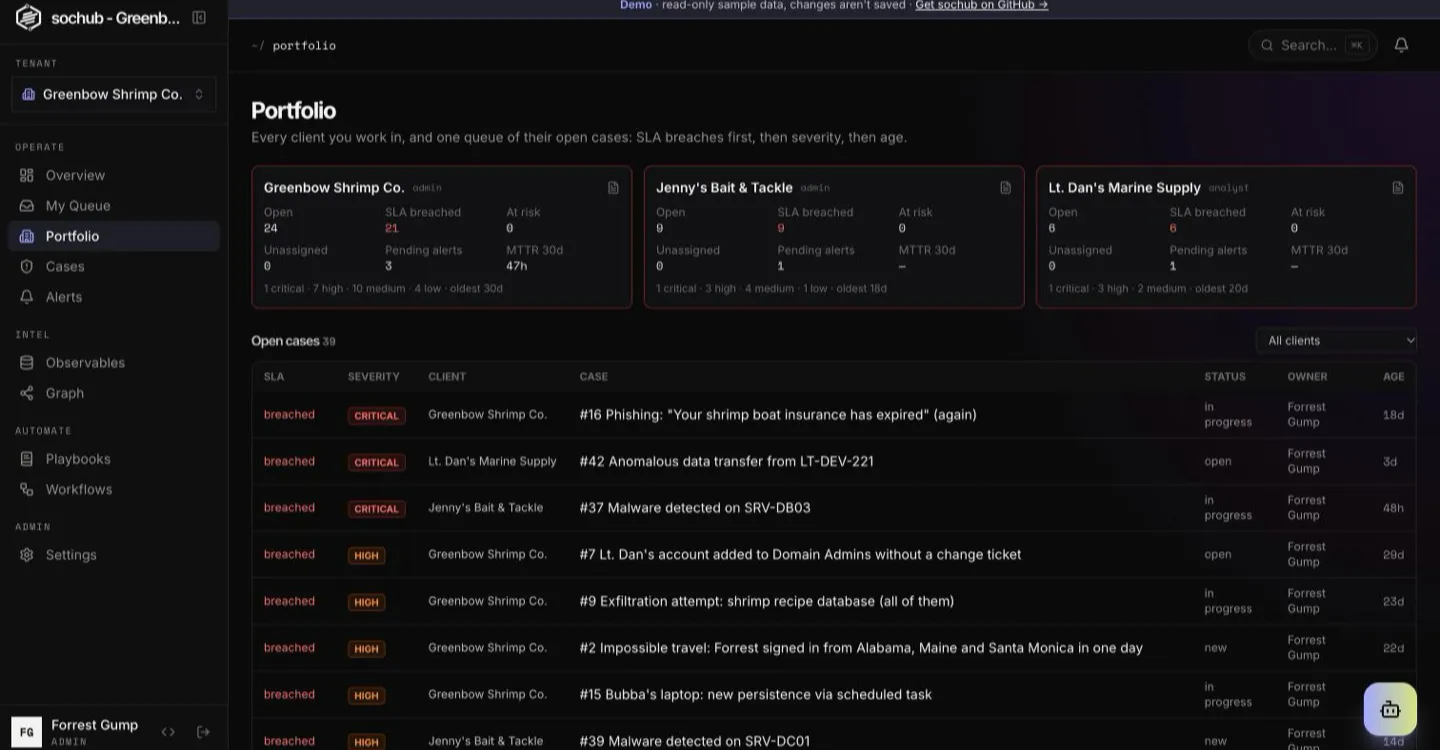This screenshot has height=750, width=1440.
Task: Click the Settings gear icon
Action: [27, 555]
